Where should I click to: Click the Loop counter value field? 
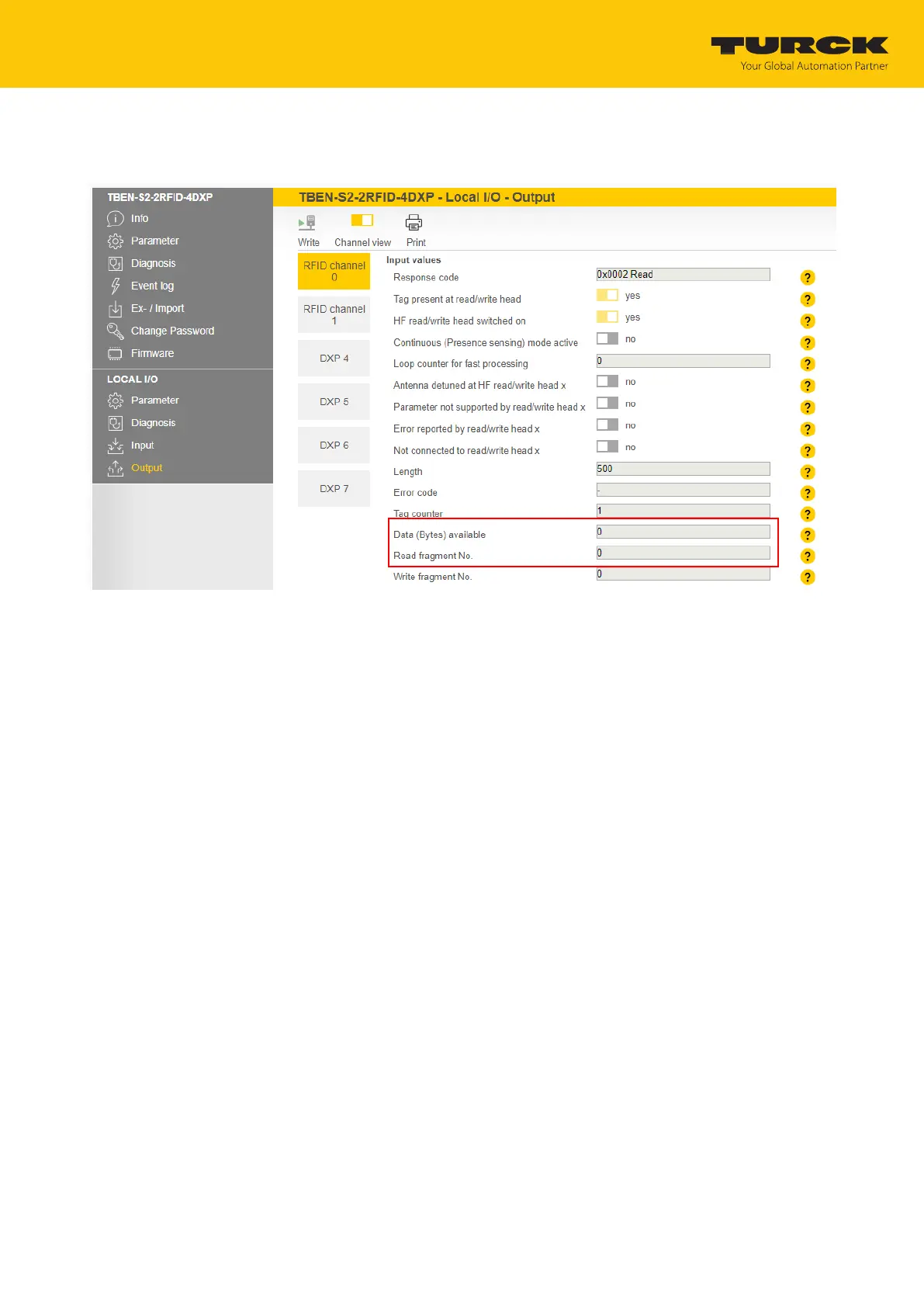pos(683,361)
